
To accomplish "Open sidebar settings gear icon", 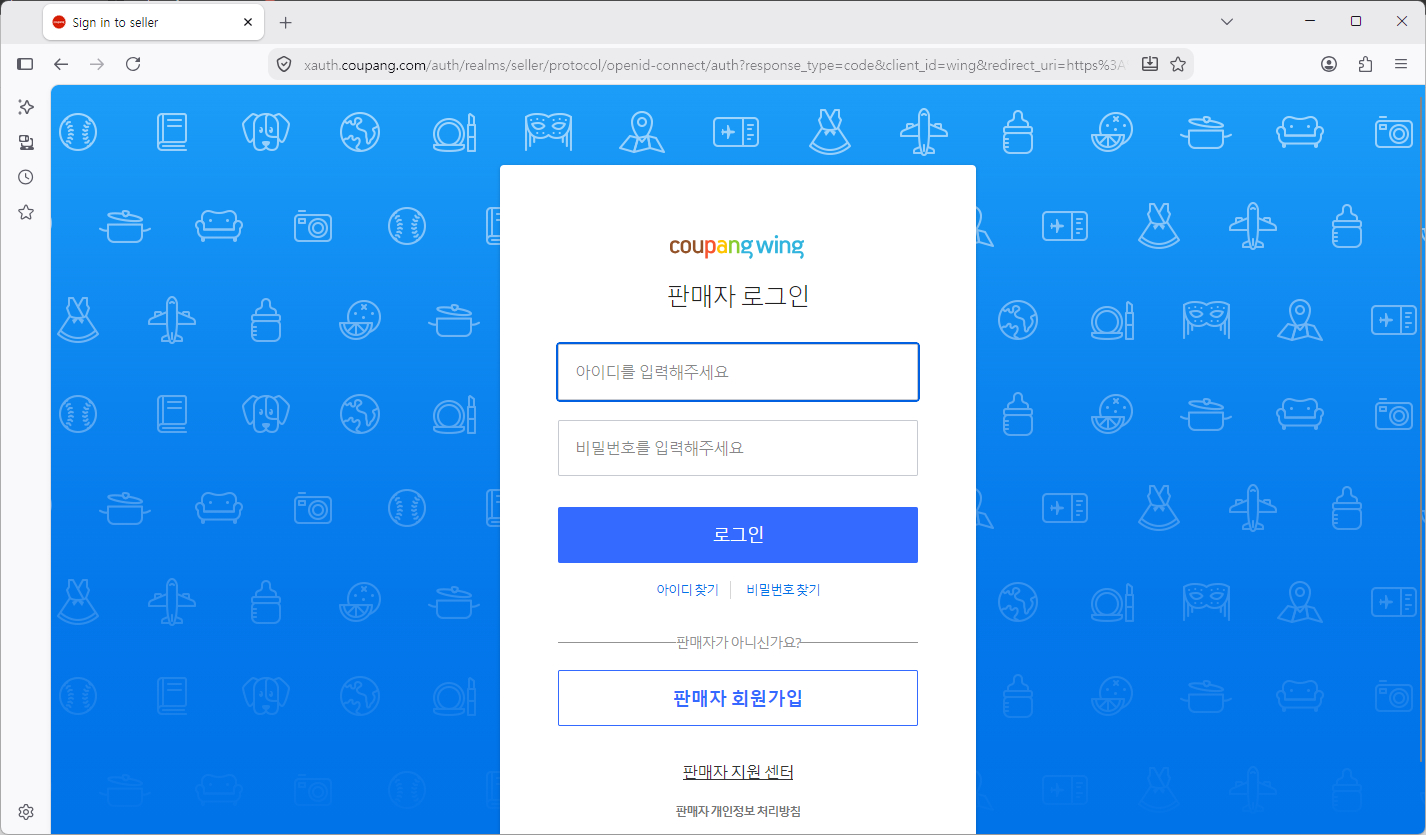I will point(26,811).
